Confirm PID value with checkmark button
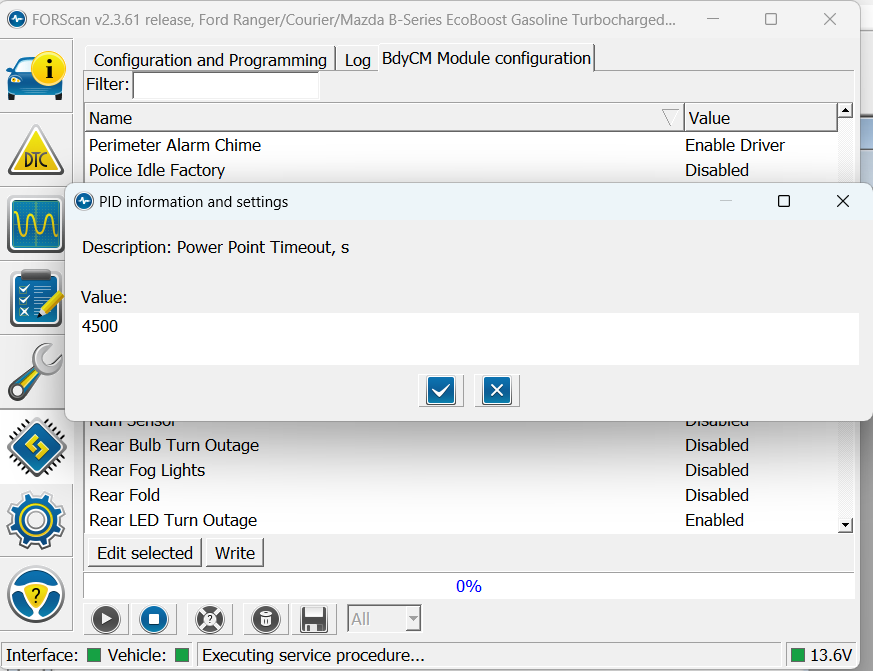Image resolution: width=873 pixels, height=671 pixels. point(441,390)
